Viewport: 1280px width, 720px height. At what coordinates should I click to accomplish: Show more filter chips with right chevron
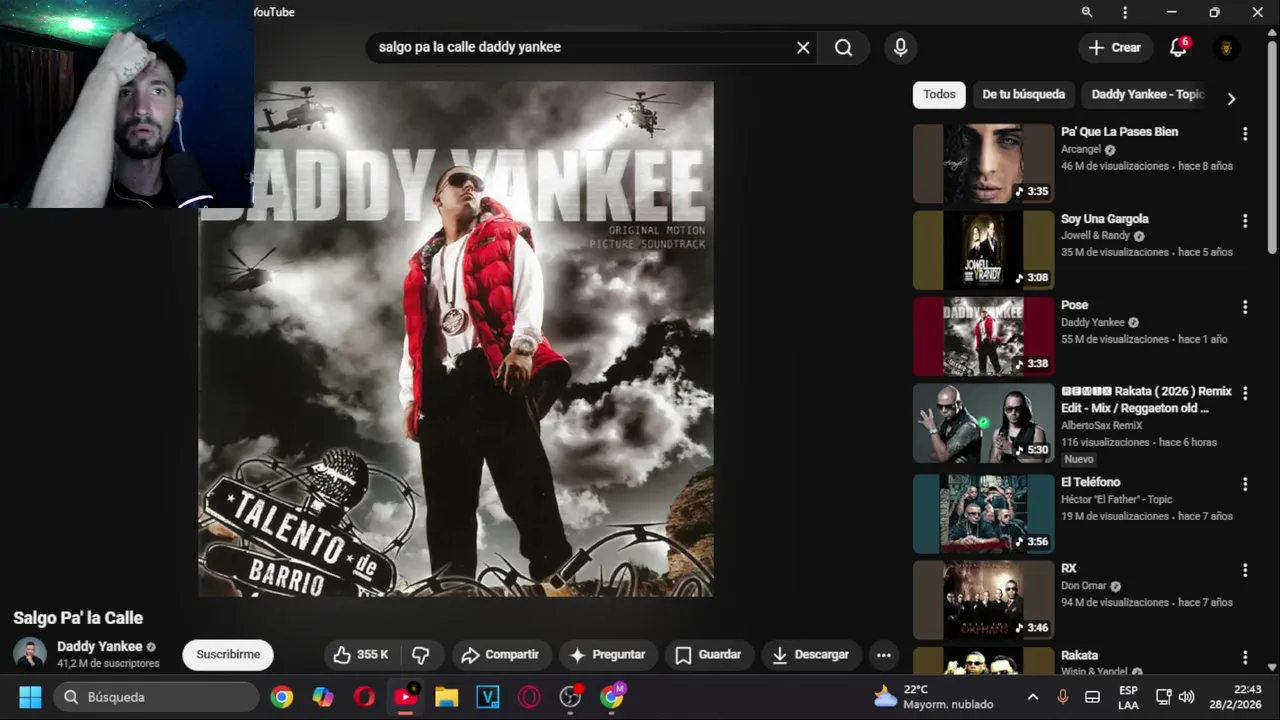click(1231, 99)
